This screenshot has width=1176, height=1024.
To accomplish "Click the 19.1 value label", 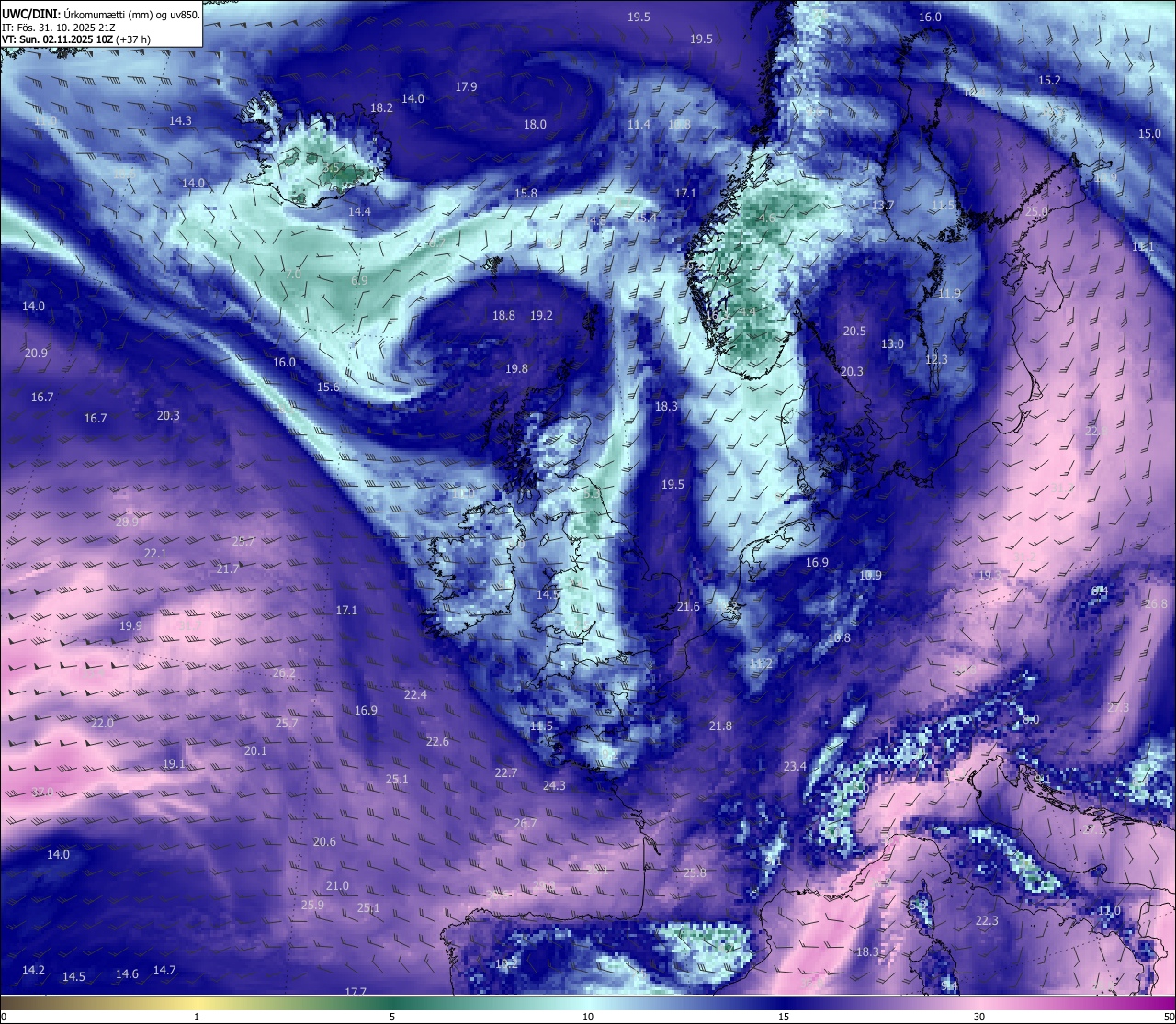I will pos(174,764).
